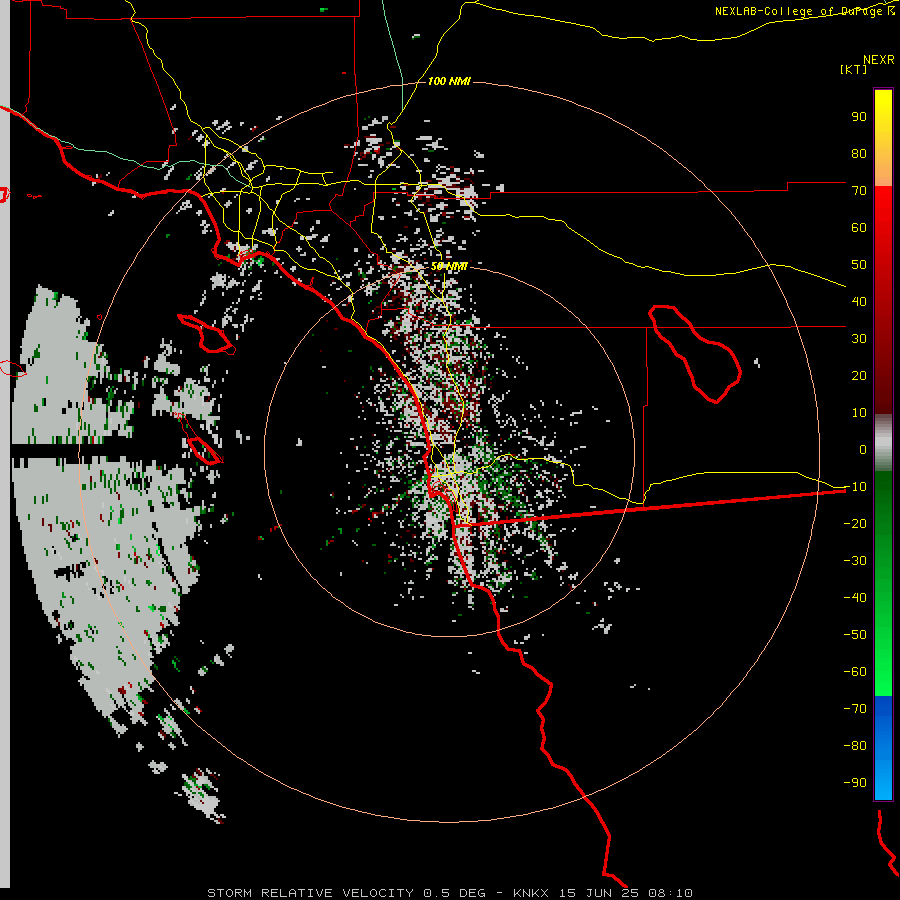The width and height of the screenshot is (900, 900).
Task: Click the "40" value on velocity scale
Action: pyautogui.click(x=859, y=301)
